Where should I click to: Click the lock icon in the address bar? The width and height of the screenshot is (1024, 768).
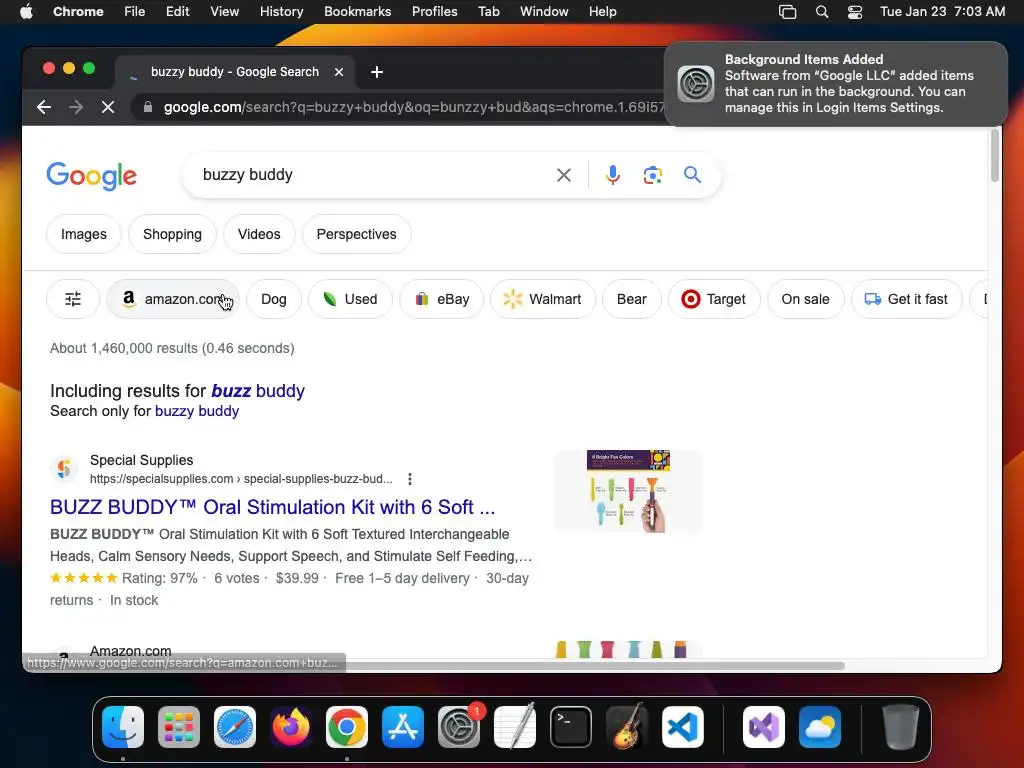[148, 107]
